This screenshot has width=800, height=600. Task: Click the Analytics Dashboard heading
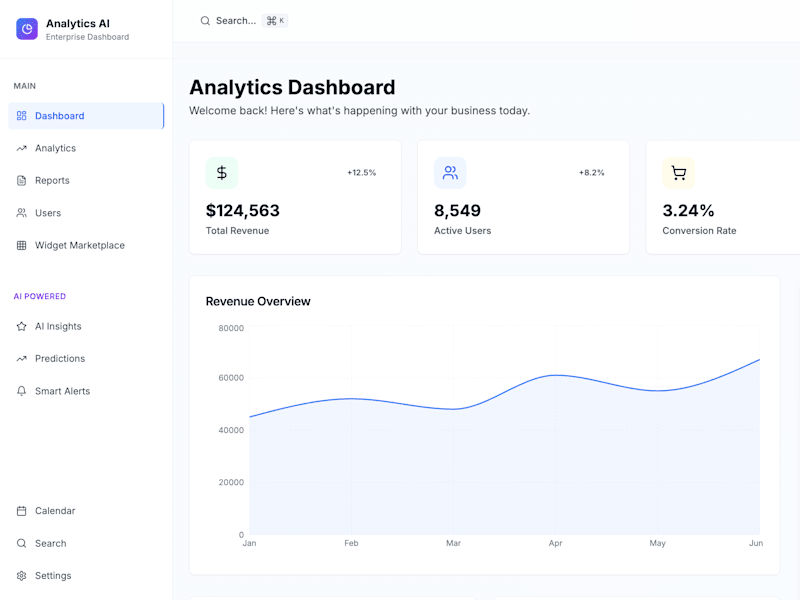[x=292, y=87]
